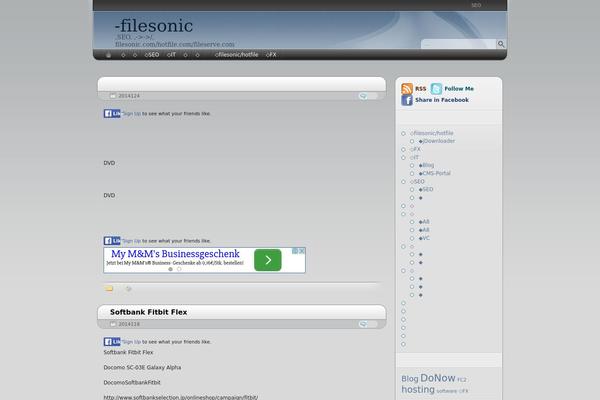600x400 pixels.
Task: Click the filesonic.com/hotfile.com/fileserve.com tagline text
Action: point(175,44)
